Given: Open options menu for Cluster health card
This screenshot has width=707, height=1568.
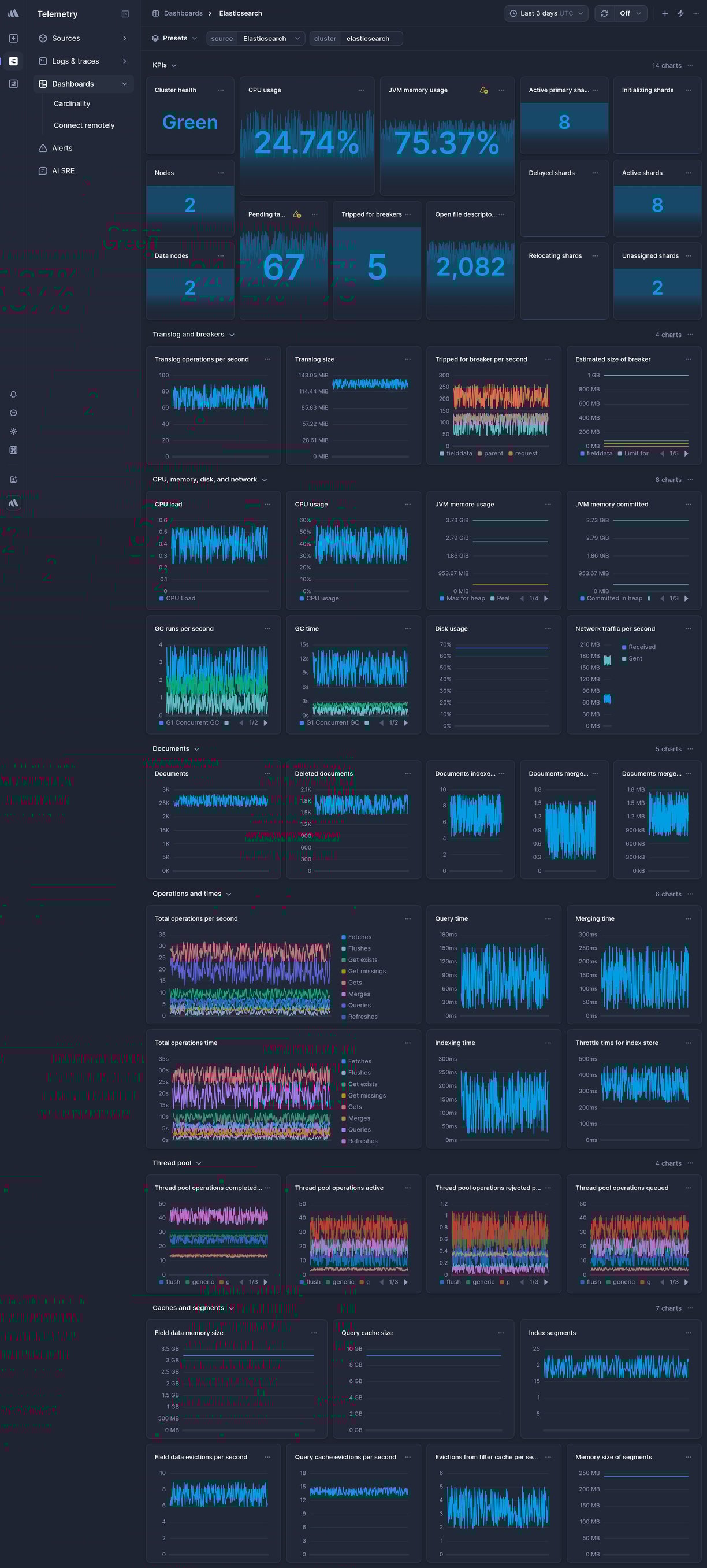Looking at the screenshot, I should [x=221, y=90].
